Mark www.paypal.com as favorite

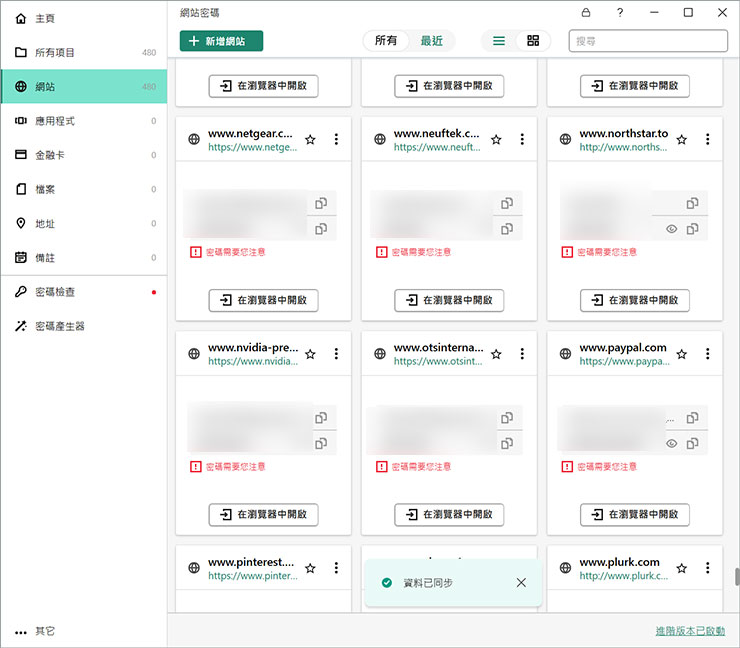point(681,354)
